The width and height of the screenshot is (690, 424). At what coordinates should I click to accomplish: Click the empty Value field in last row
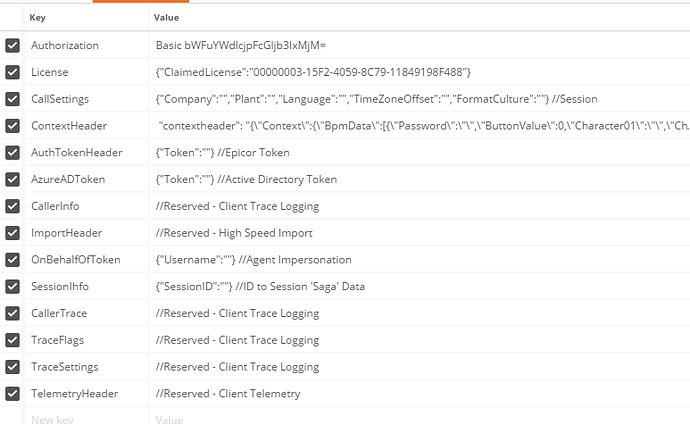(420, 419)
